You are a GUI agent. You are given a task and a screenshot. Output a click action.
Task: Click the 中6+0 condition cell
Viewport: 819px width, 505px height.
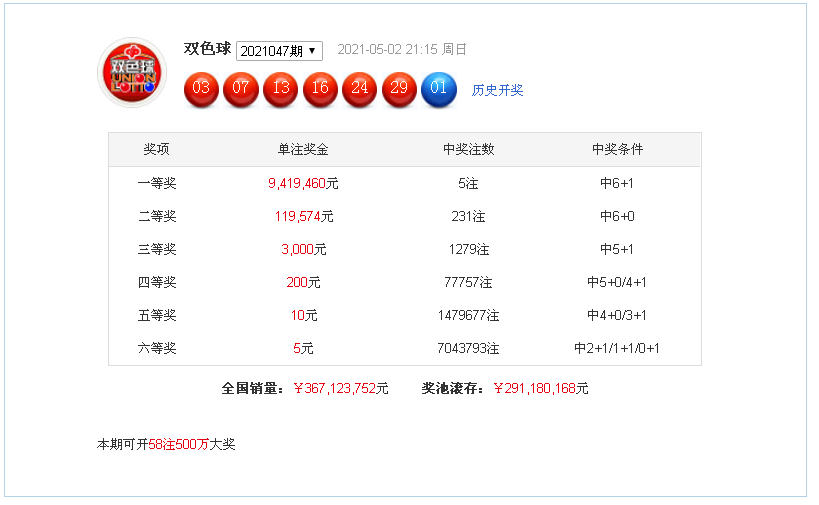(x=617, y=216)
